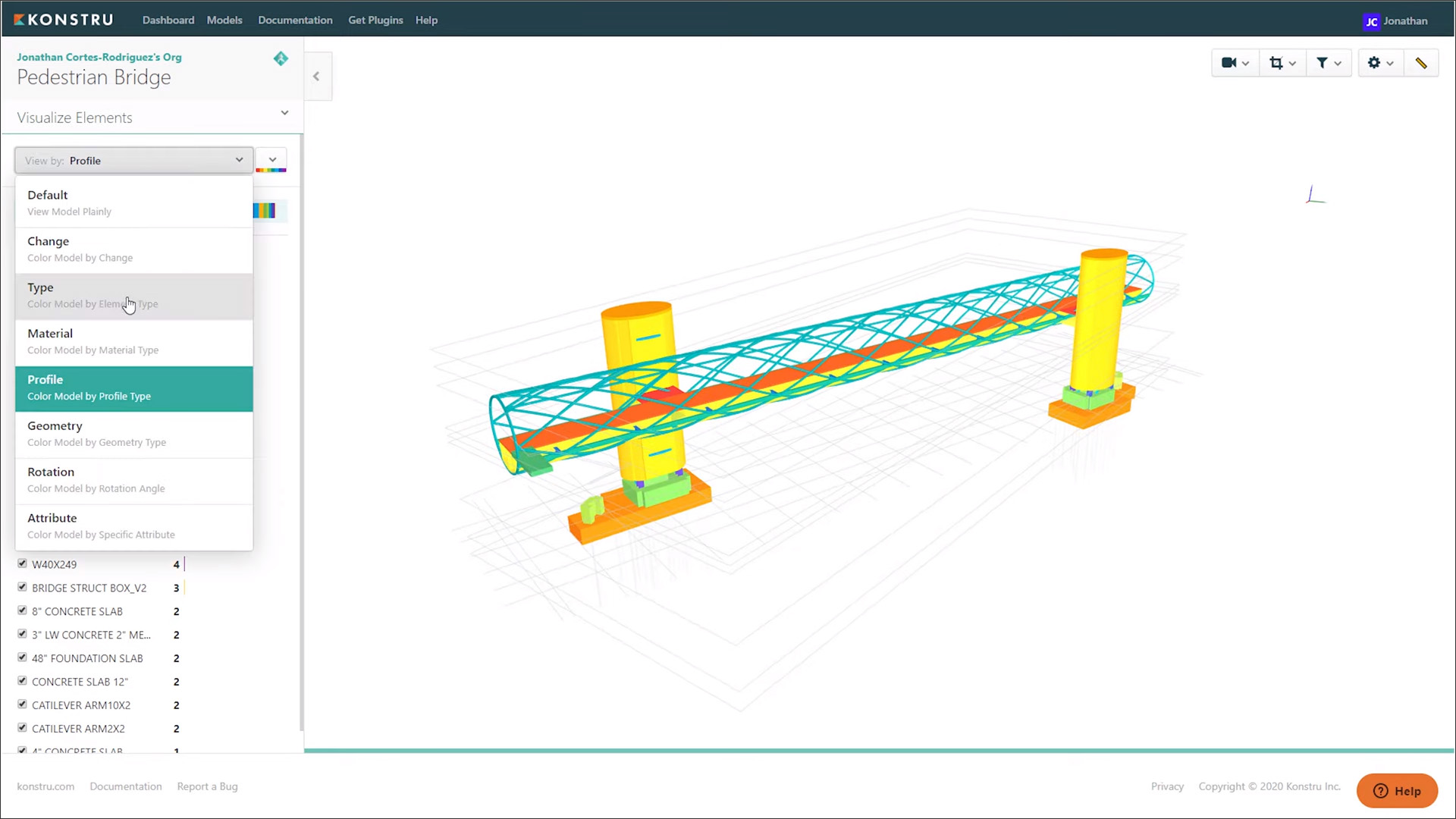Select Attribute color option
1456x819 pixels.
[x=133, y=527]
